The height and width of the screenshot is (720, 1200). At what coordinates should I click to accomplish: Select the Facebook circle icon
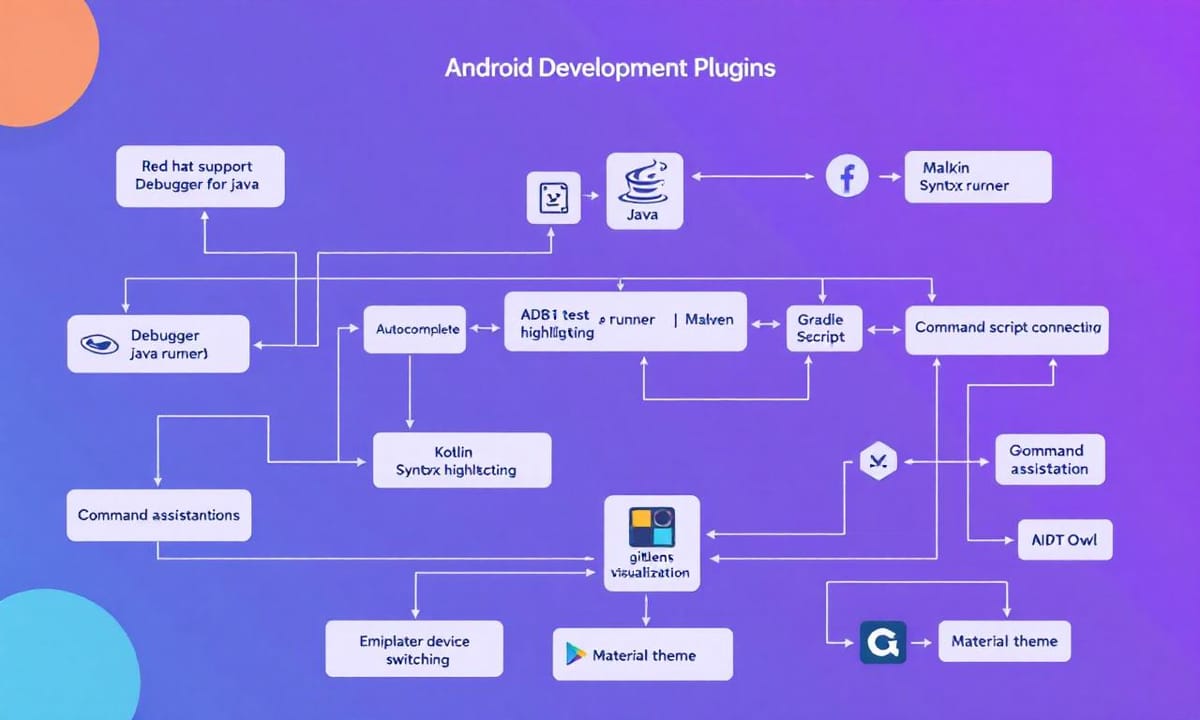(x=847, y=177)
